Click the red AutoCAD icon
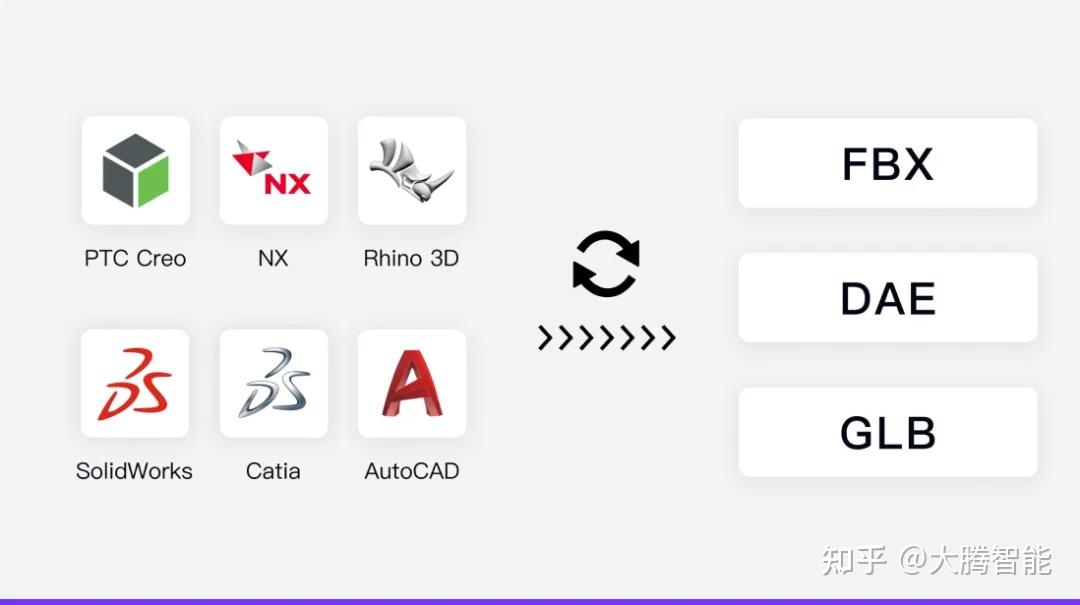1080x605 pixels. pos(412,383)
